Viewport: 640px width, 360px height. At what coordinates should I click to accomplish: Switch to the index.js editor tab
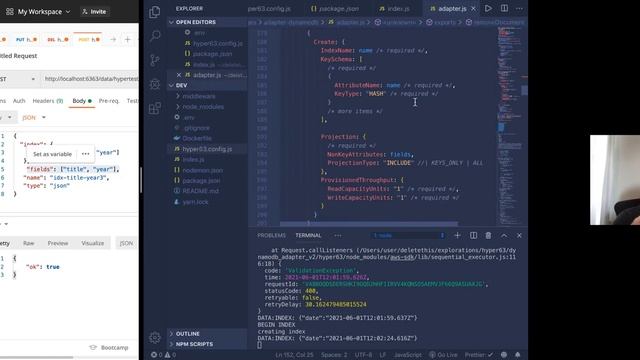click(x=394, y=8)
